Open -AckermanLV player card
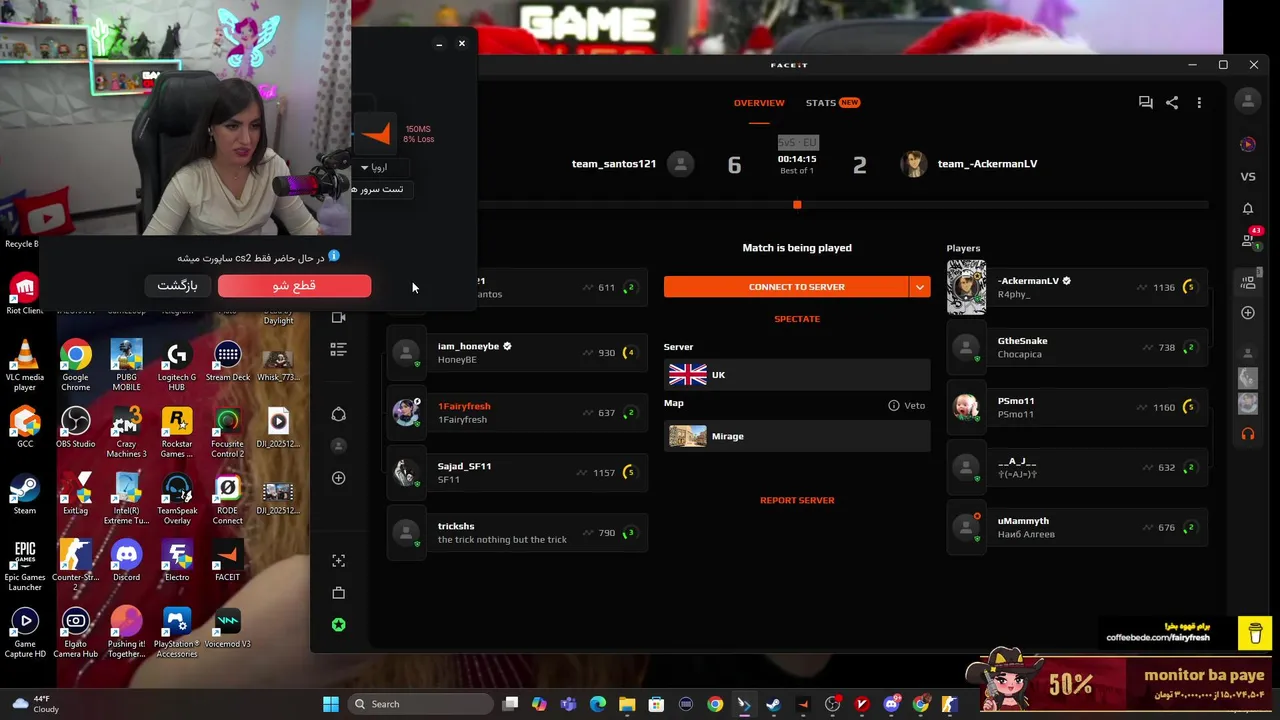 [1077, 287]
